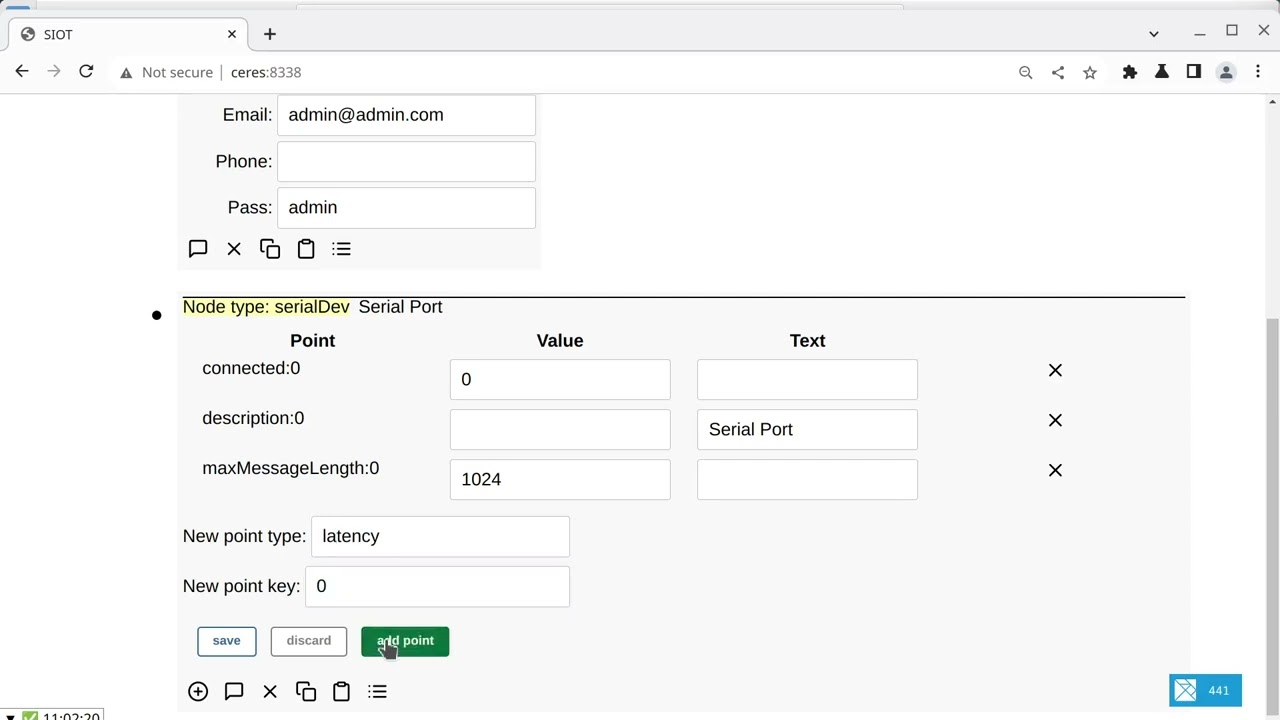Reload the ceres:8338 page

[86, 72]
